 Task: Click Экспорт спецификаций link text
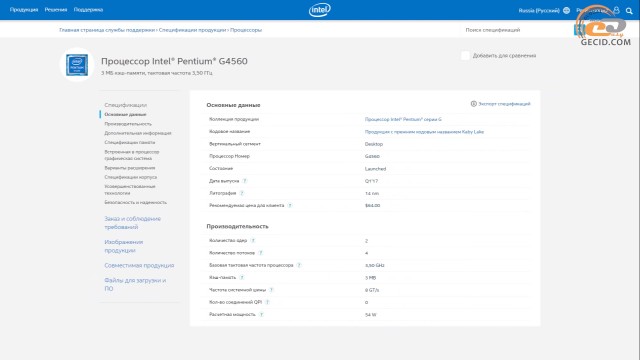coord(504,104)
